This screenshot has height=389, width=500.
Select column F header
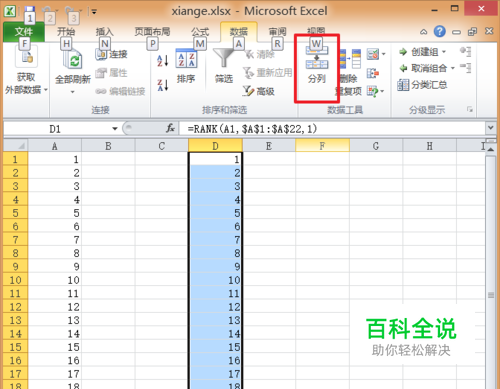[x=322, y=146]
